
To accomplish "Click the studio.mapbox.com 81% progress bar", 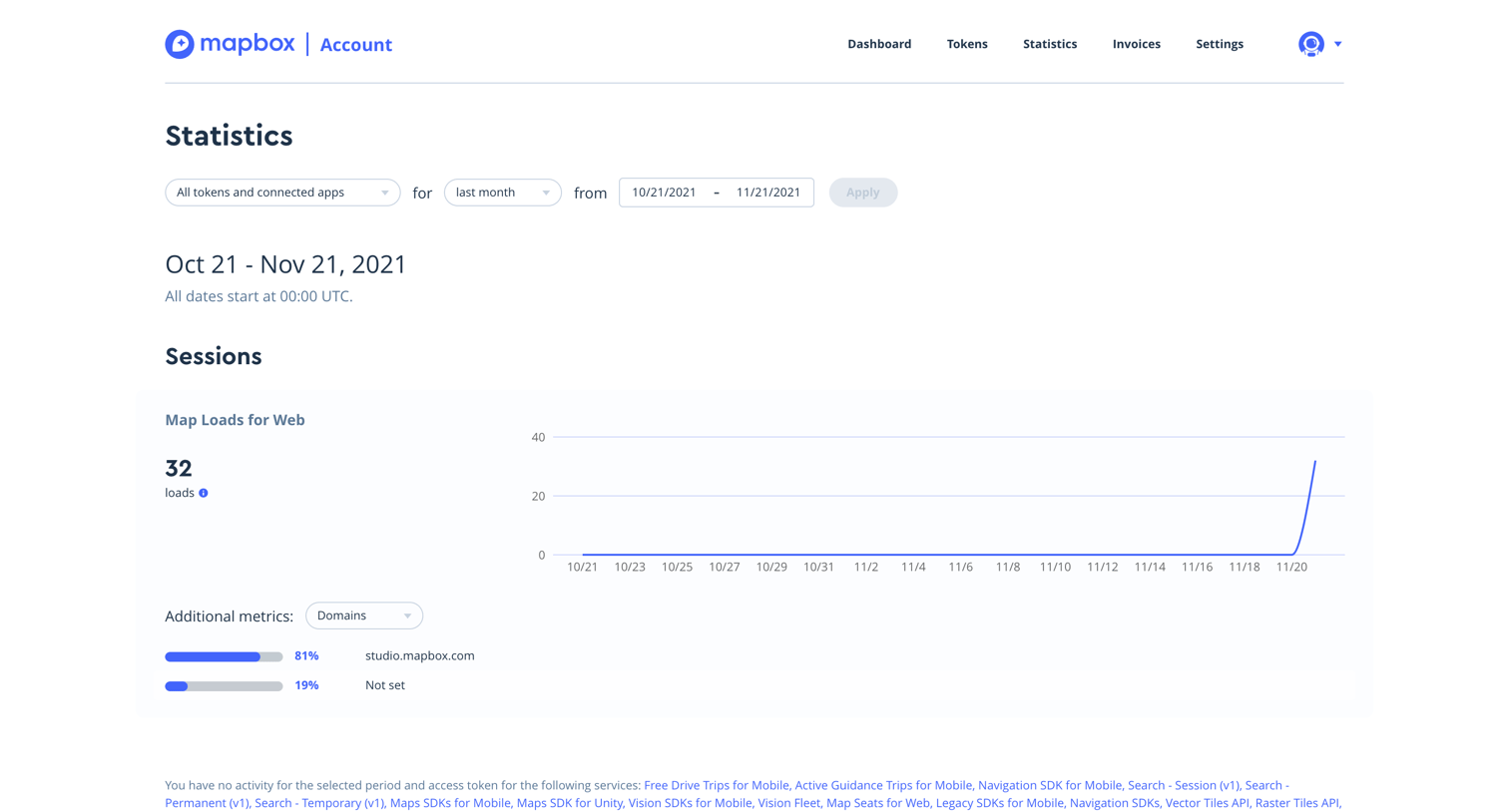I will (x=224, y=656).
